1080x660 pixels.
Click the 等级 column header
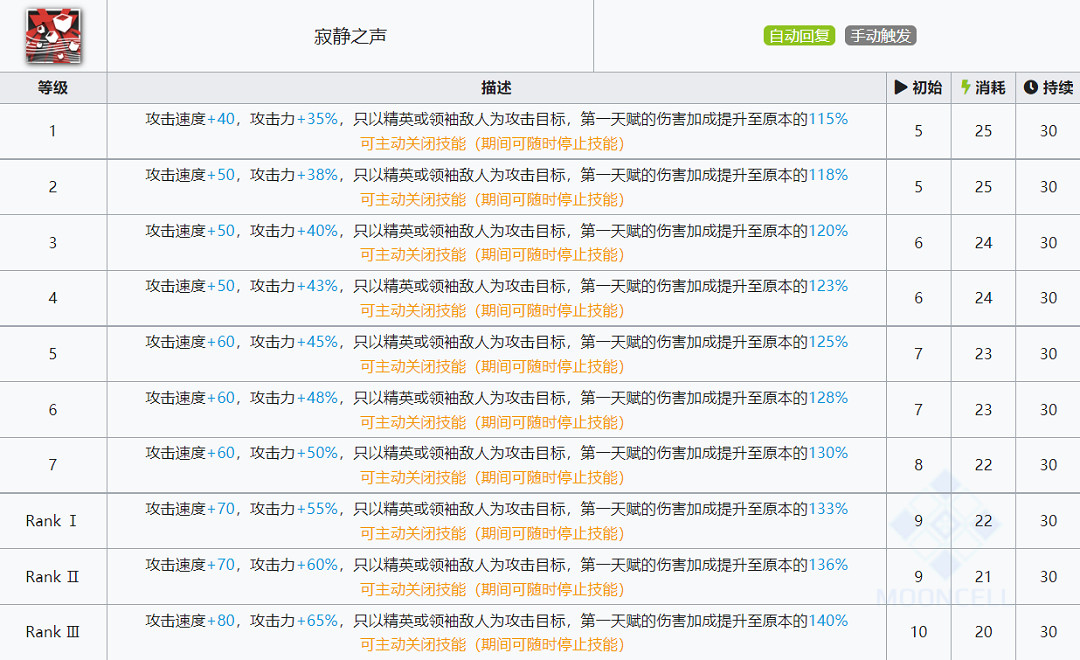point(52,87)
